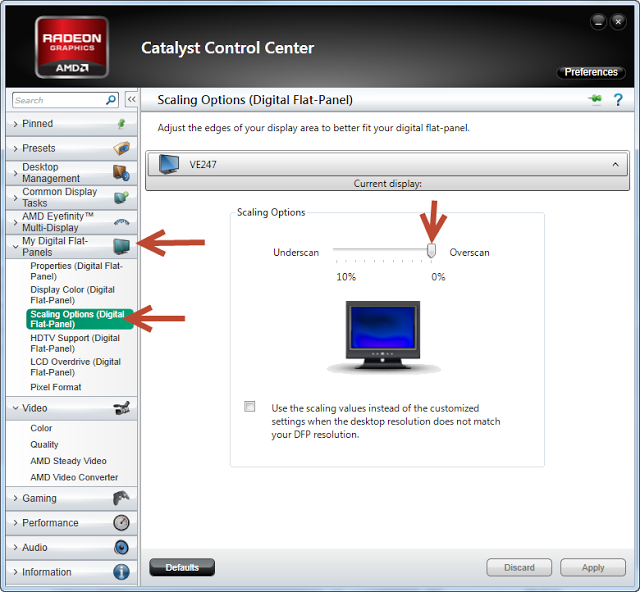Collapse the VE247 display selector arrow
Screen dimensions: 640x592
pyautogui.click(x=615, y=164)
